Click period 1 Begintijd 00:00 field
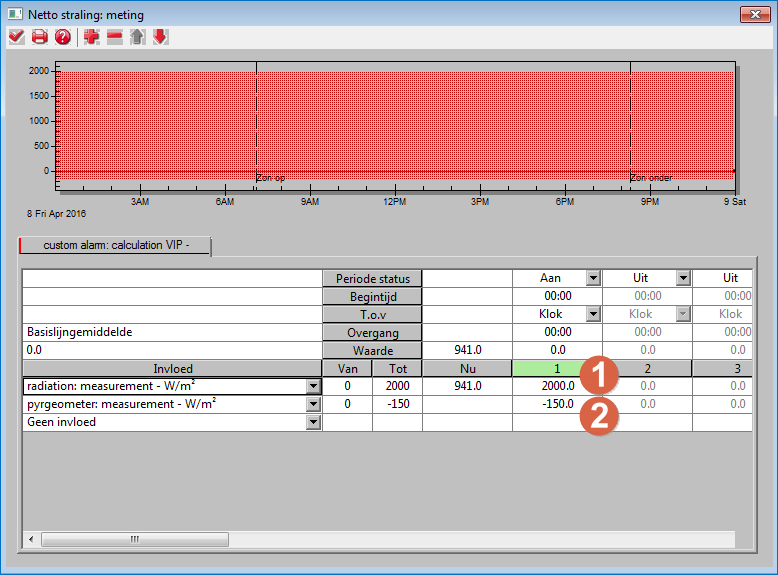Viewport: 778px width, 575px height. 558,296
